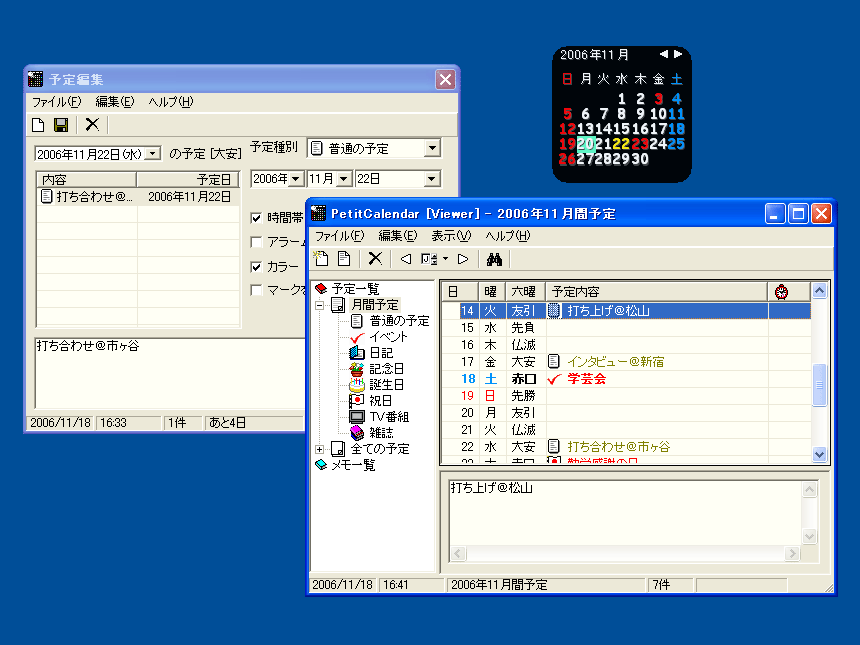Select イベント category in the tree
The height and width of the screenshot is (645, 860).
[388, 337]
